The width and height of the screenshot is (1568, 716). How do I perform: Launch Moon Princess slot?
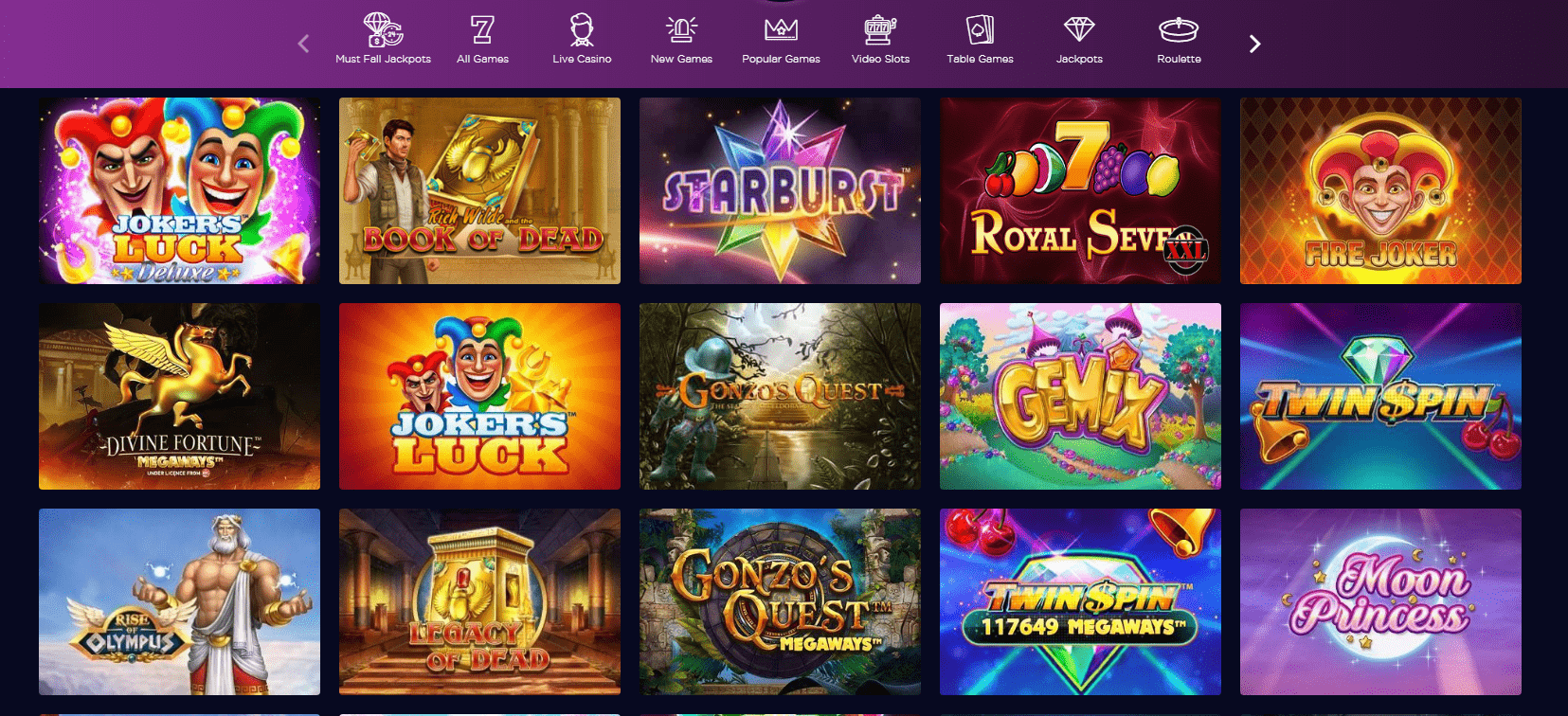tap(1380, 601)
